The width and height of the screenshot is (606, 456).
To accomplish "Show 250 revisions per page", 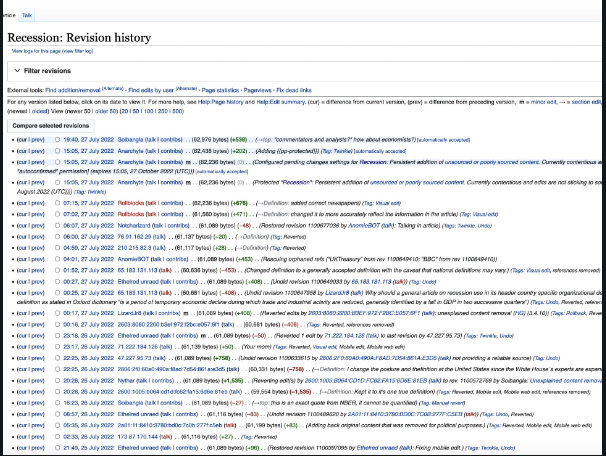I will (163, 111).
